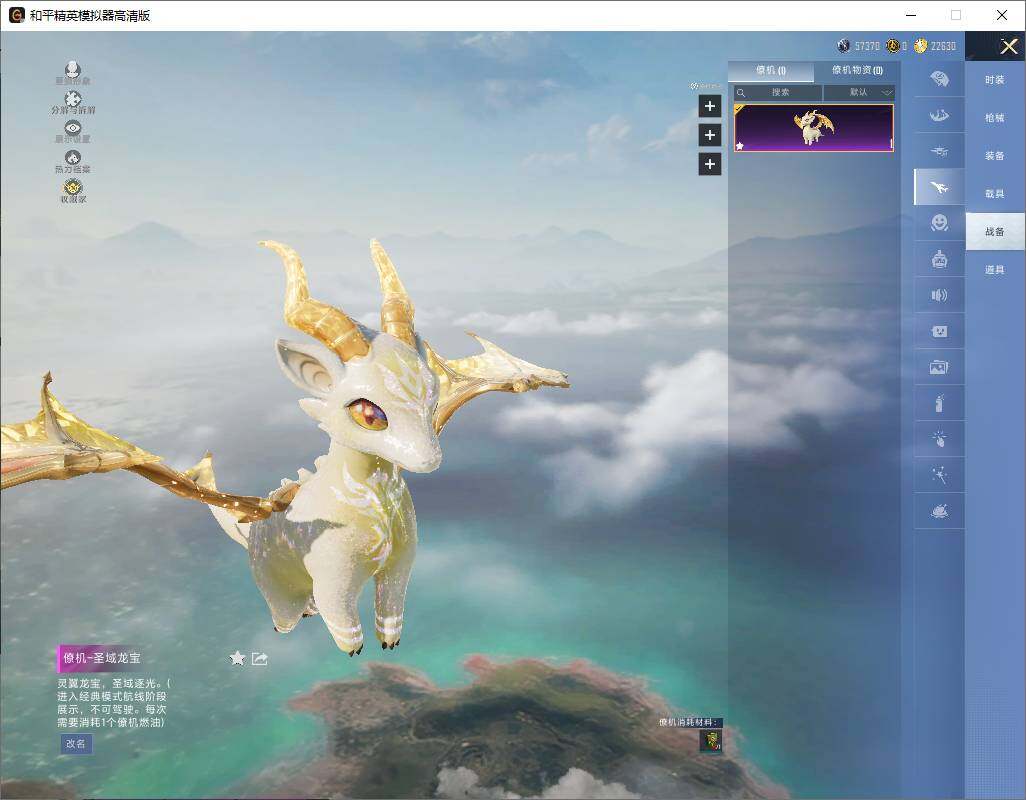Select the dragon wingman thumbnail card
The image size is (1026, 800).
click(x=814, y=128)
